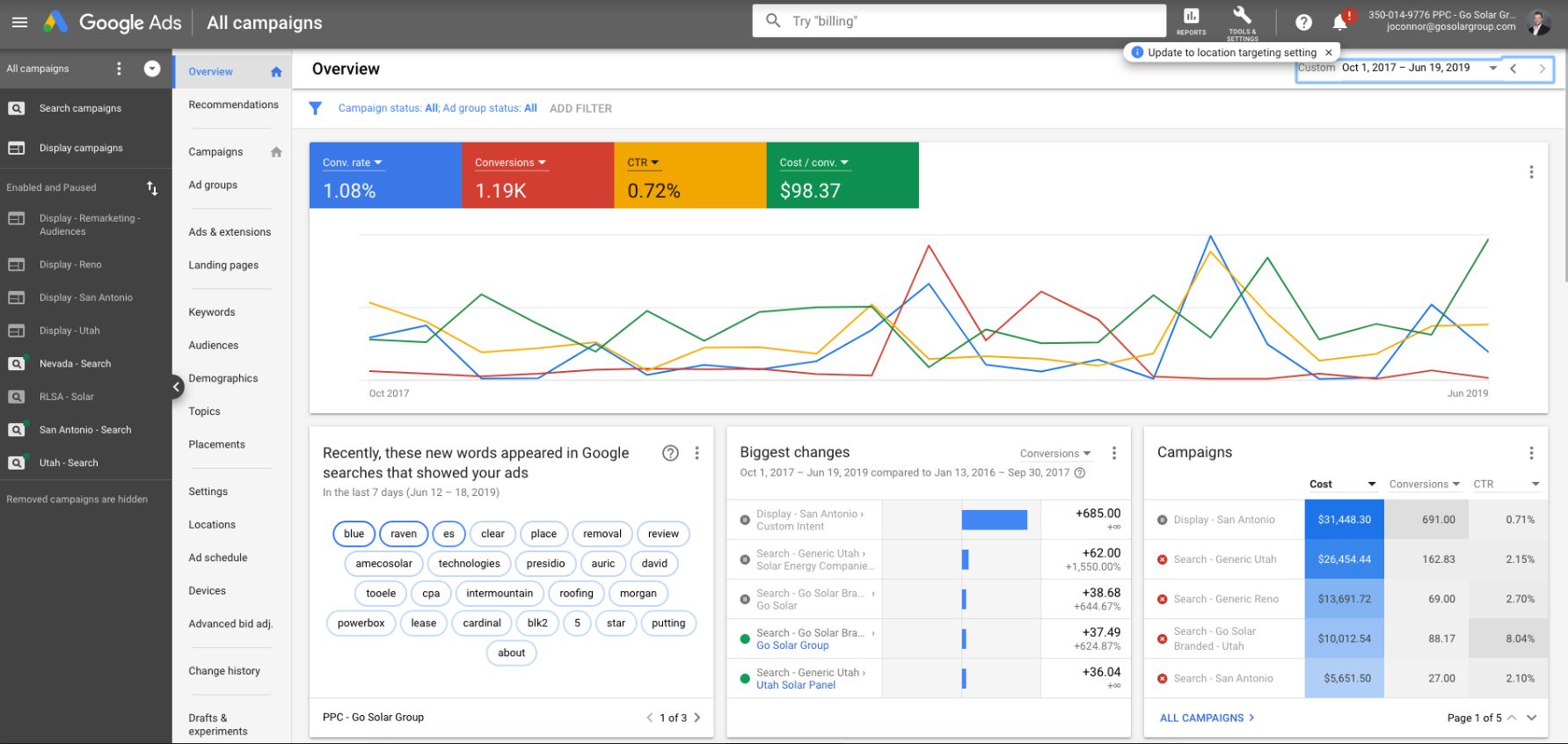Open the Reports icon
Viewport: 1568px width, 744px height.
(1192, 21)
